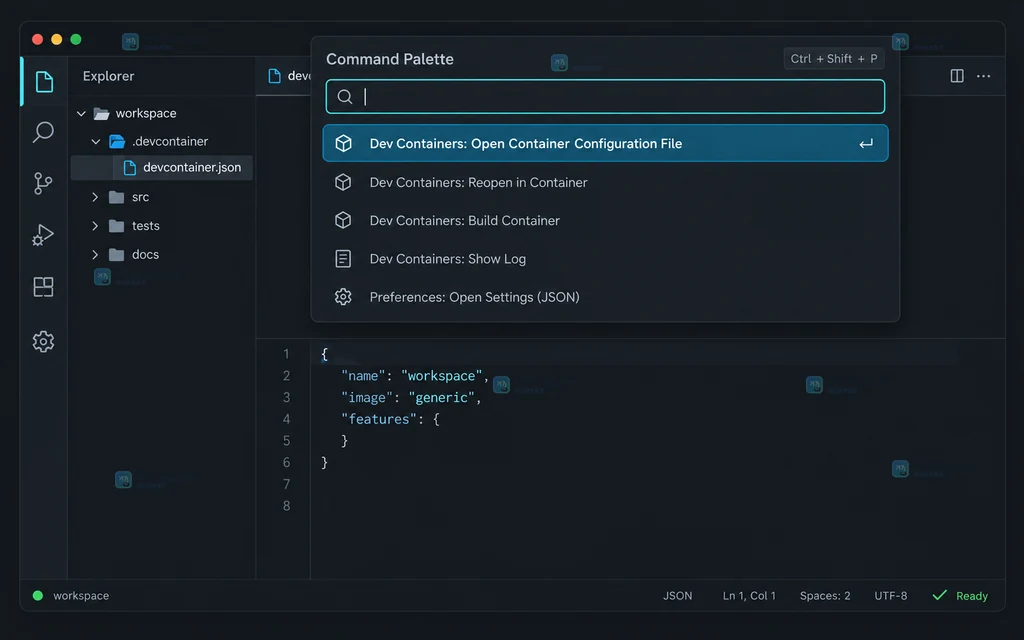Click UTF-8 encoding in status bar
1024x640 pixels.
coord(890,596)
